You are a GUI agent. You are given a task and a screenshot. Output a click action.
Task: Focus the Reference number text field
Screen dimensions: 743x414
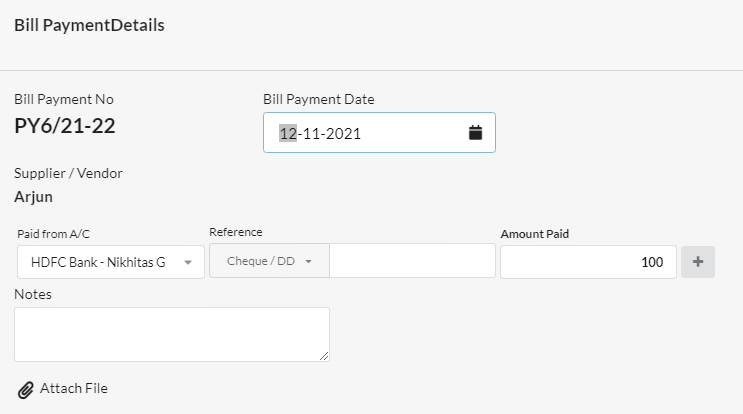[412, 261]
